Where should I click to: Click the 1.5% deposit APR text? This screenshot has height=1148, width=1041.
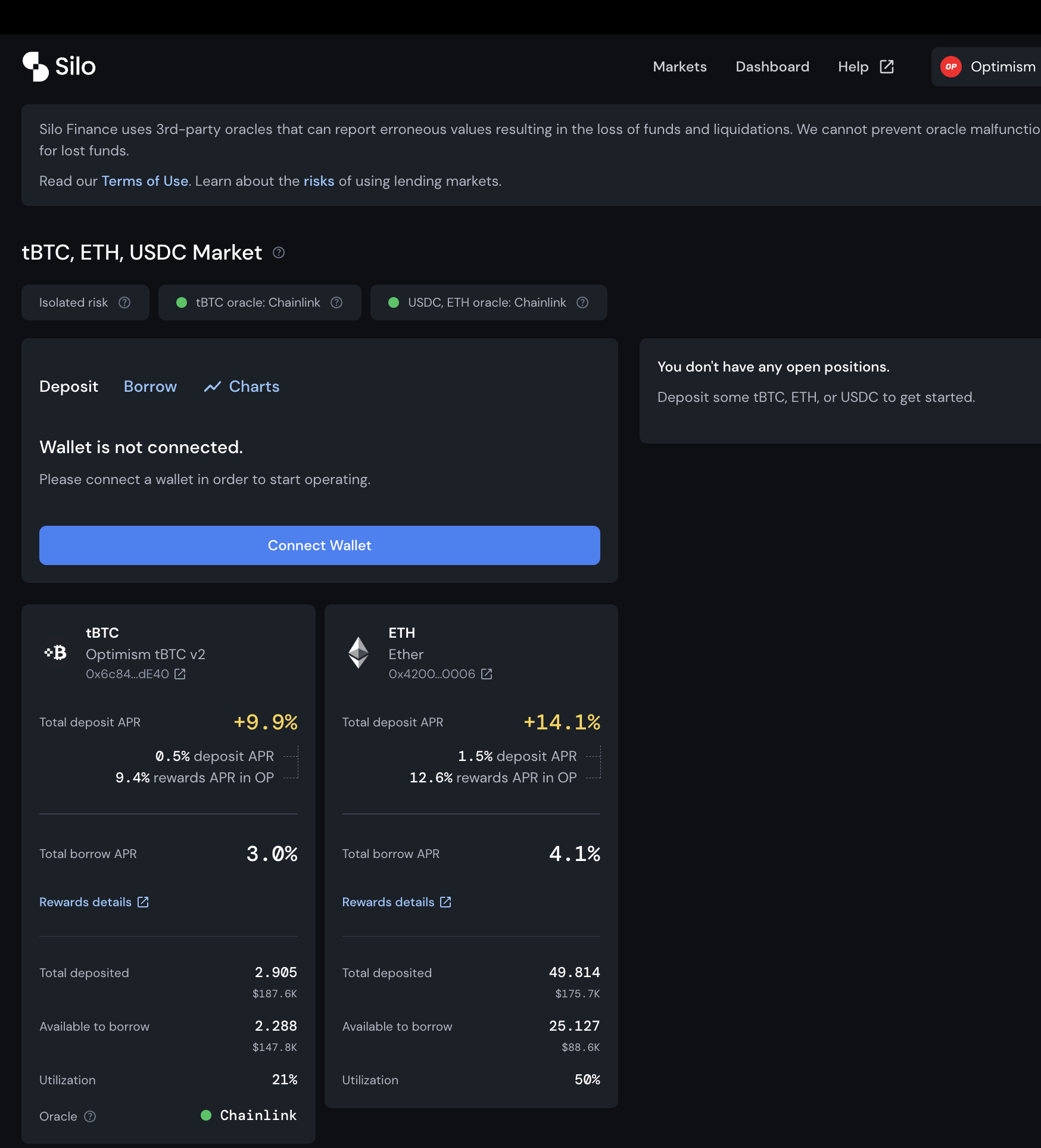pyautogui.click(x=517, y=756)
